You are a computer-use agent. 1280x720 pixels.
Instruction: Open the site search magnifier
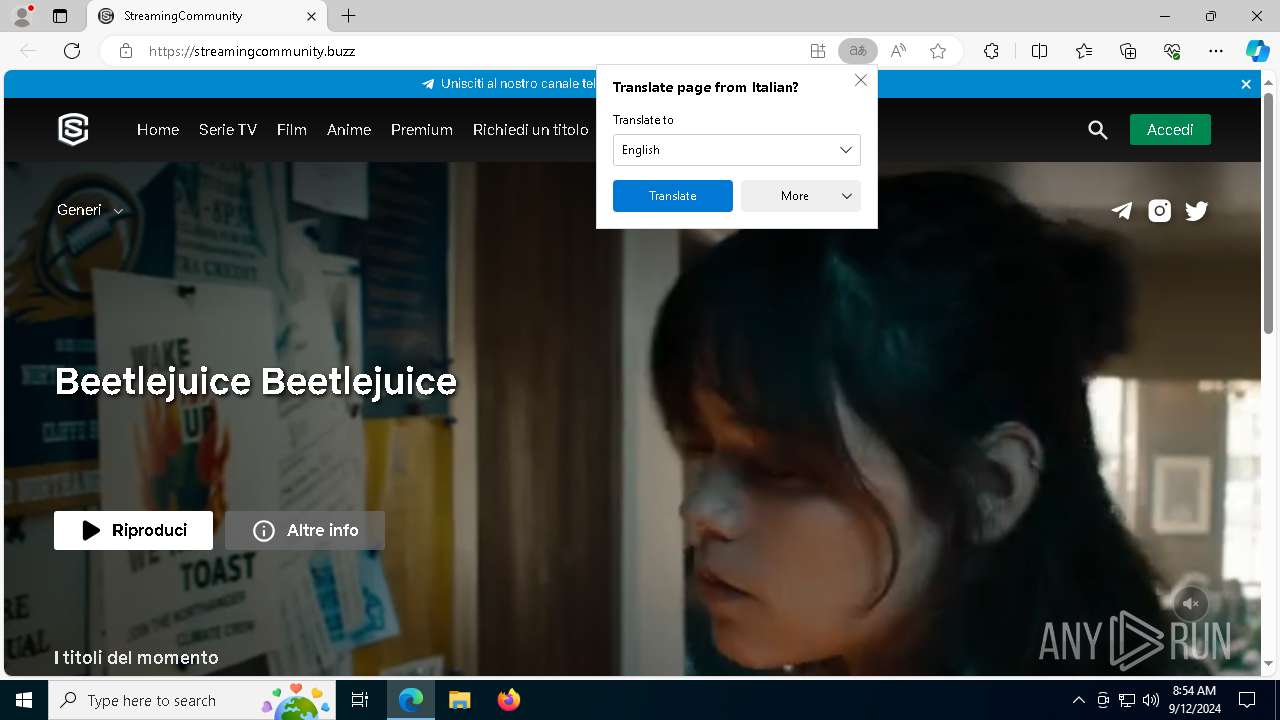click(x=1098, y=130)
